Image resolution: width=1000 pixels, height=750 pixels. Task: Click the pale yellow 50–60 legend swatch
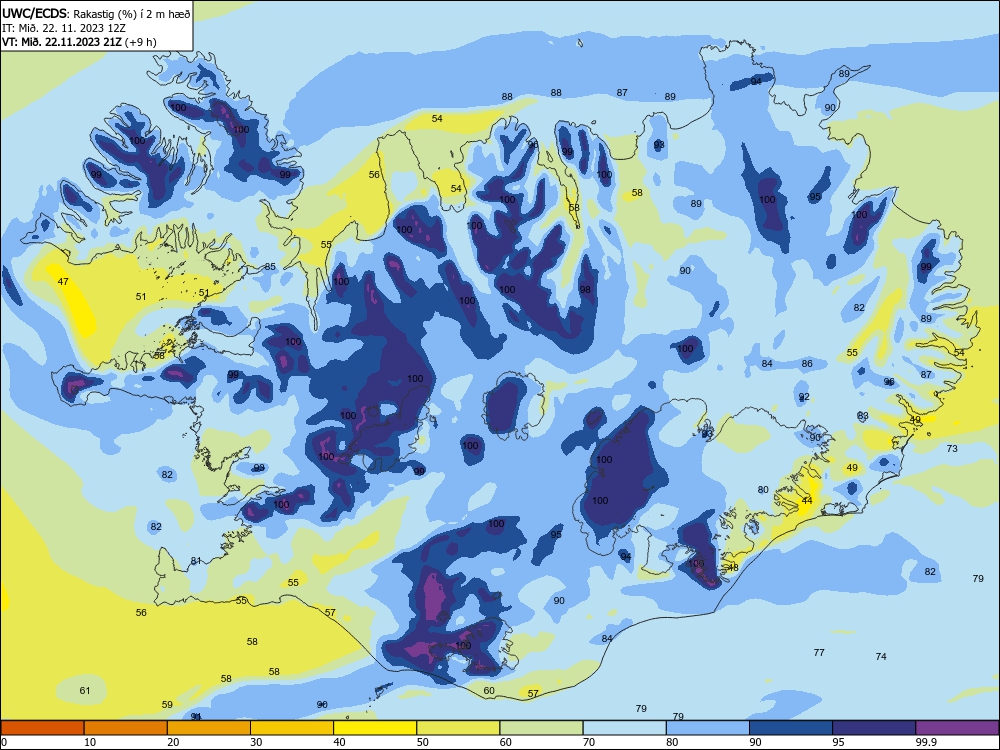pyautogui.click(x=458, y=728)
